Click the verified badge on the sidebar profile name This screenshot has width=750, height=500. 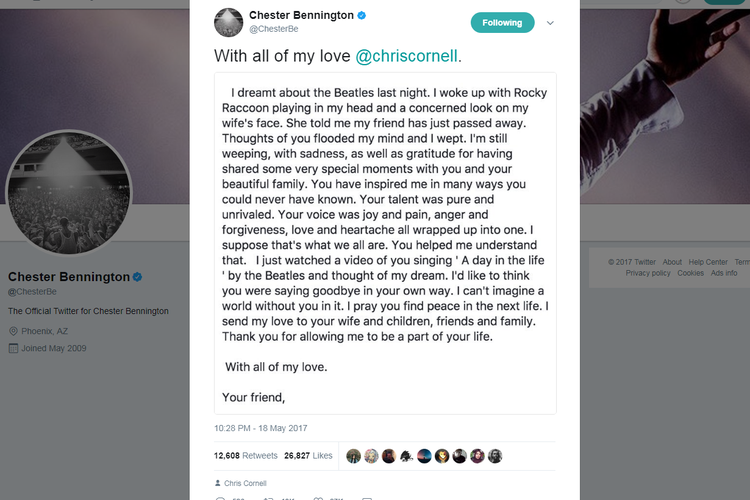point(138,276)
